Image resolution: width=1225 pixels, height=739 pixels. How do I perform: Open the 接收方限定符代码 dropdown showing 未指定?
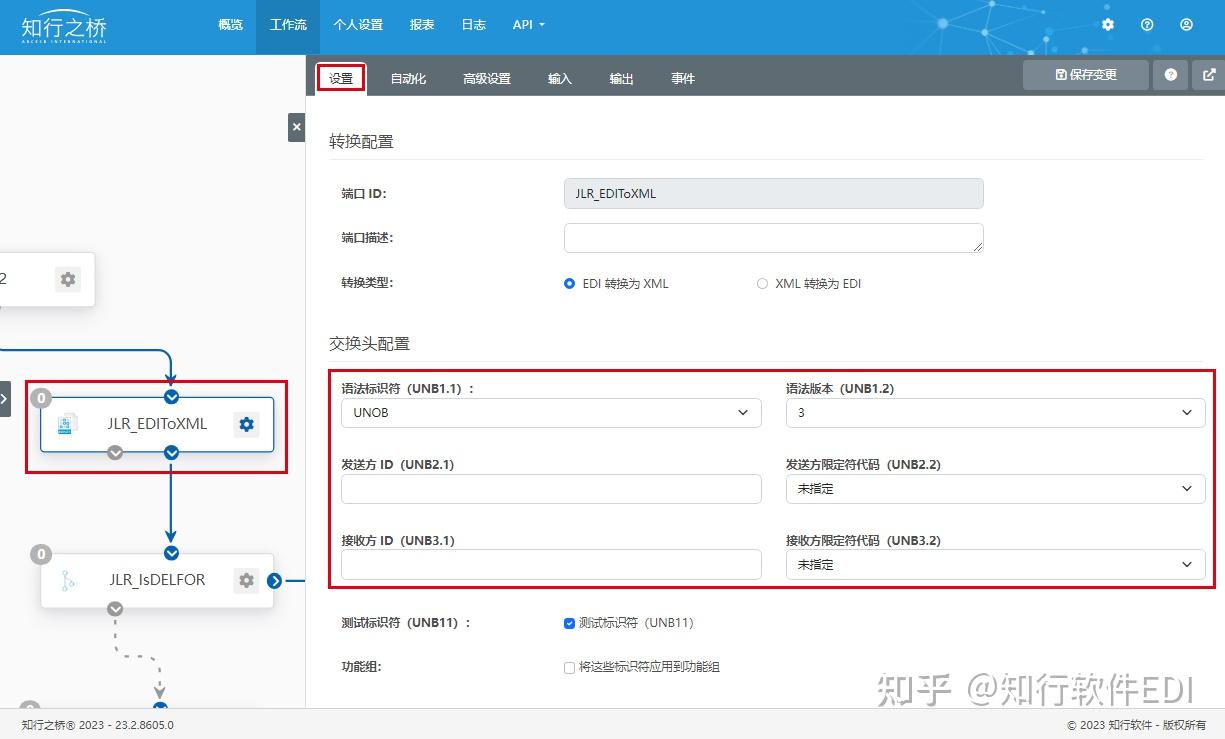point(995,564)
